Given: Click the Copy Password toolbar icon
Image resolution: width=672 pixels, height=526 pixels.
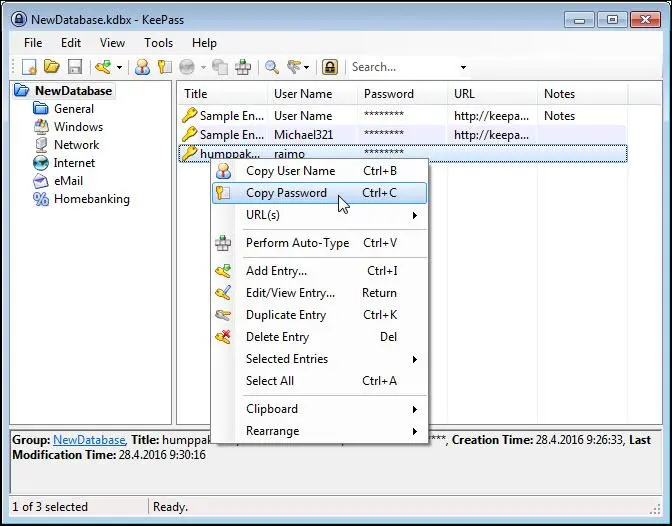Looking at the screenshot, I should pyautogui.click(x=165, y=67).
